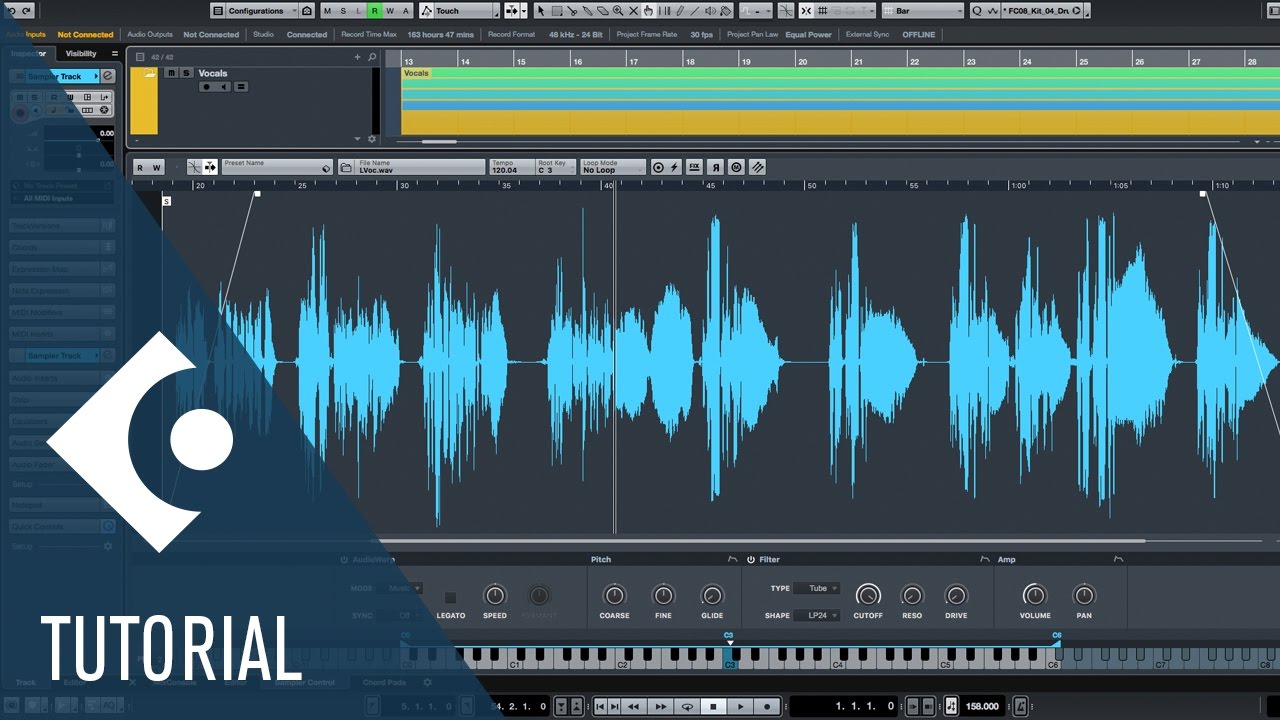Toggle sampler Read automation R button

(x=140, y=168)
